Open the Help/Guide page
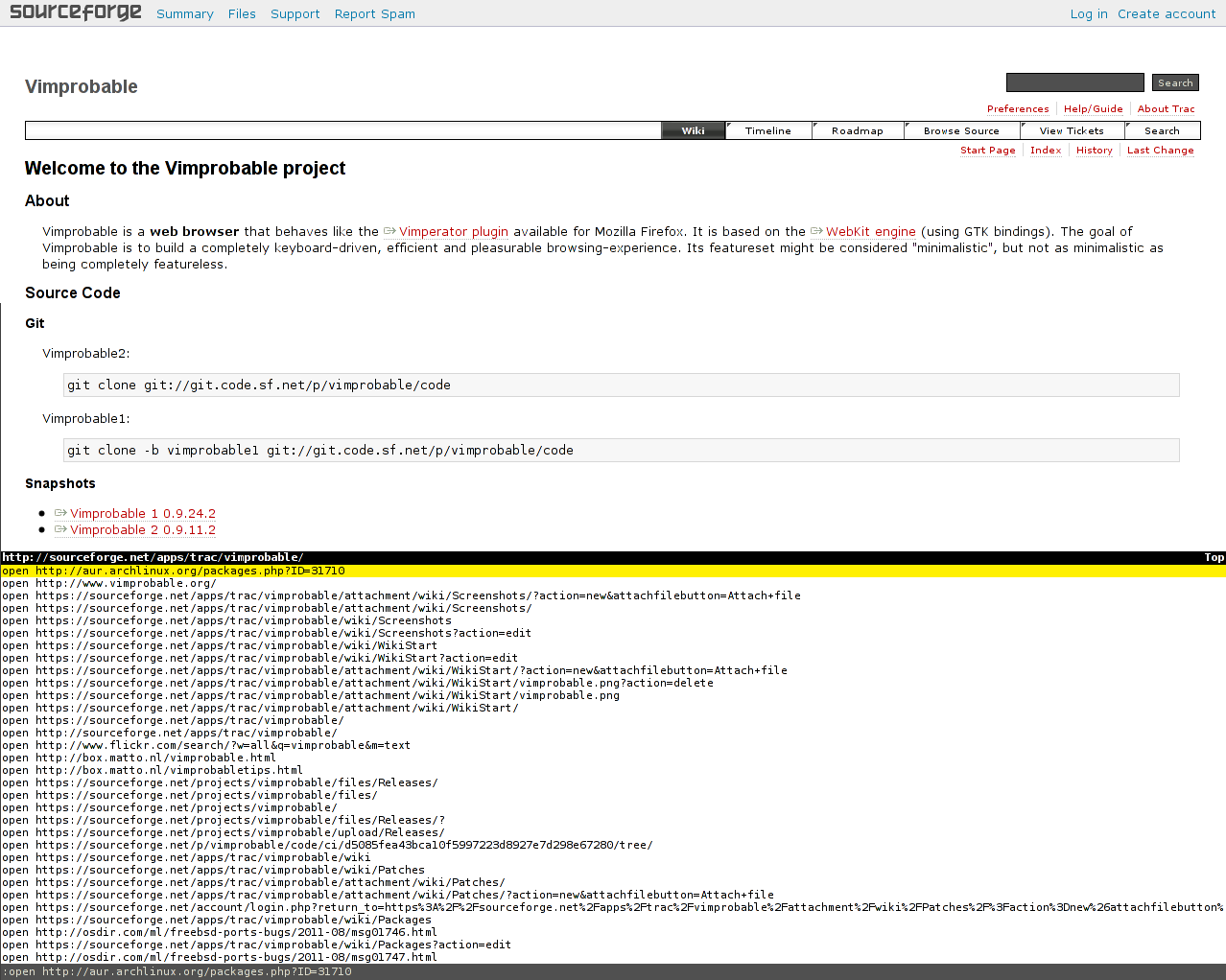 coord(1093,108)
